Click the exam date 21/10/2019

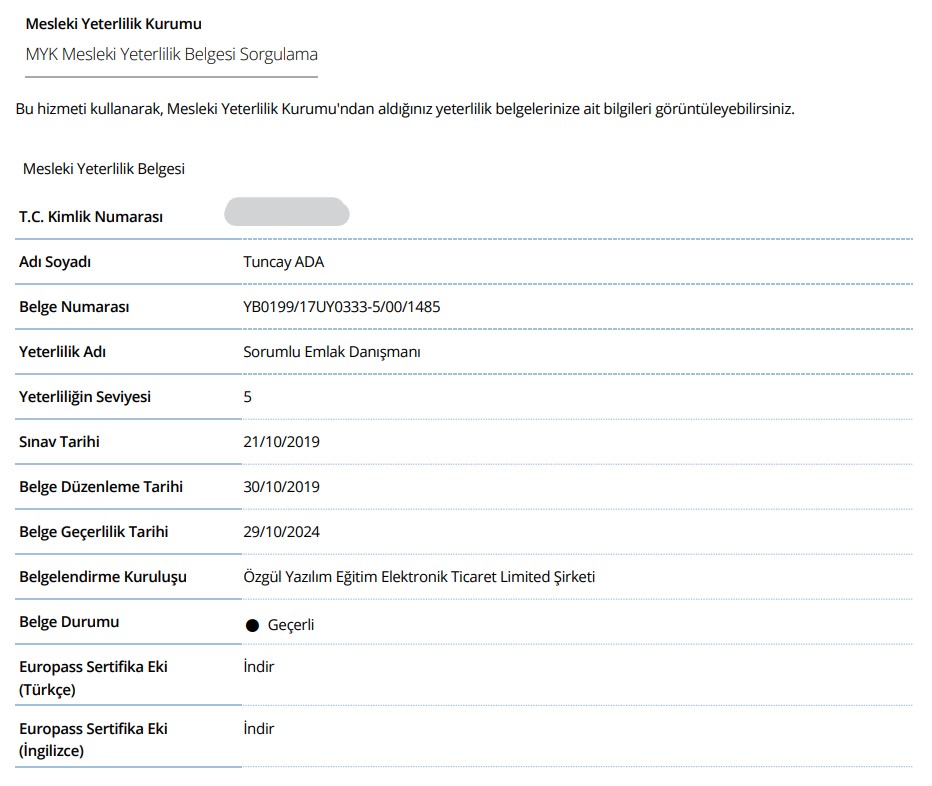point(281,442)
